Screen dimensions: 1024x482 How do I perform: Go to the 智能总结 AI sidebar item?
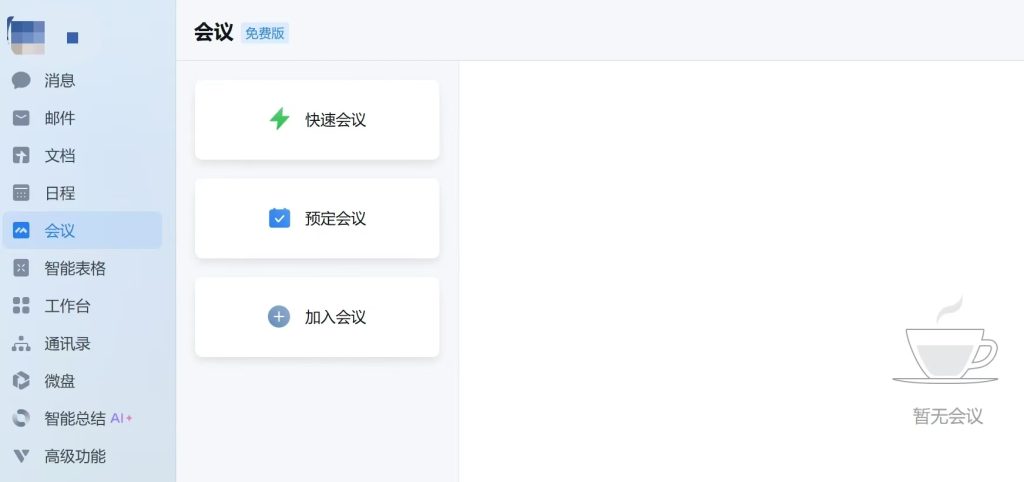coord(82,419)
